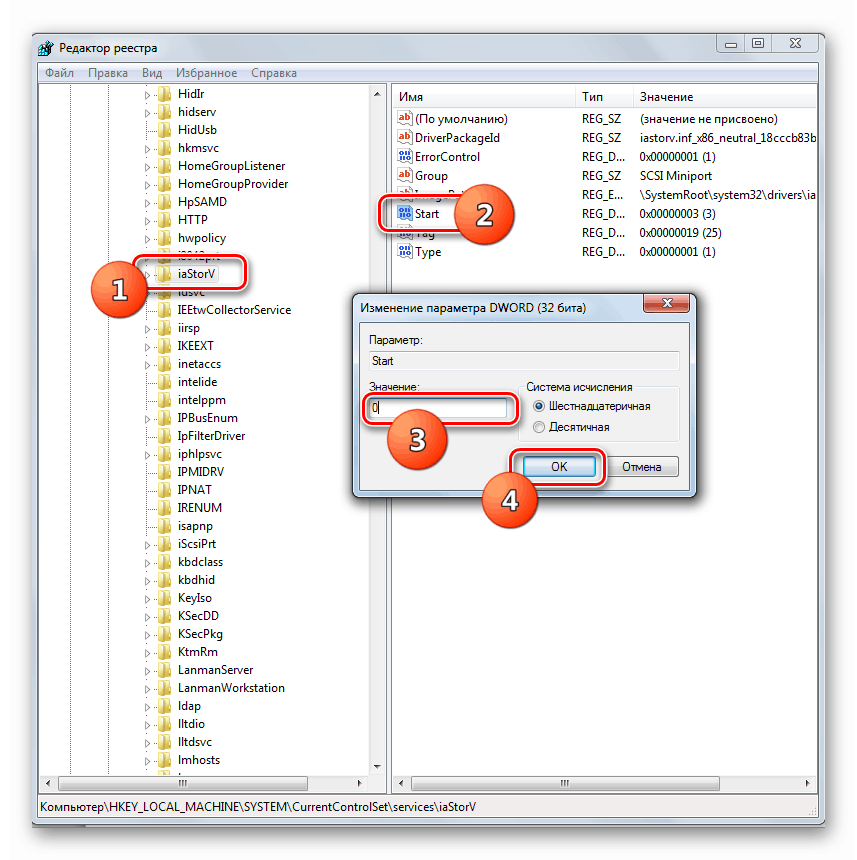Click the Registry Editor icon in the title bar

click(44, 47)
